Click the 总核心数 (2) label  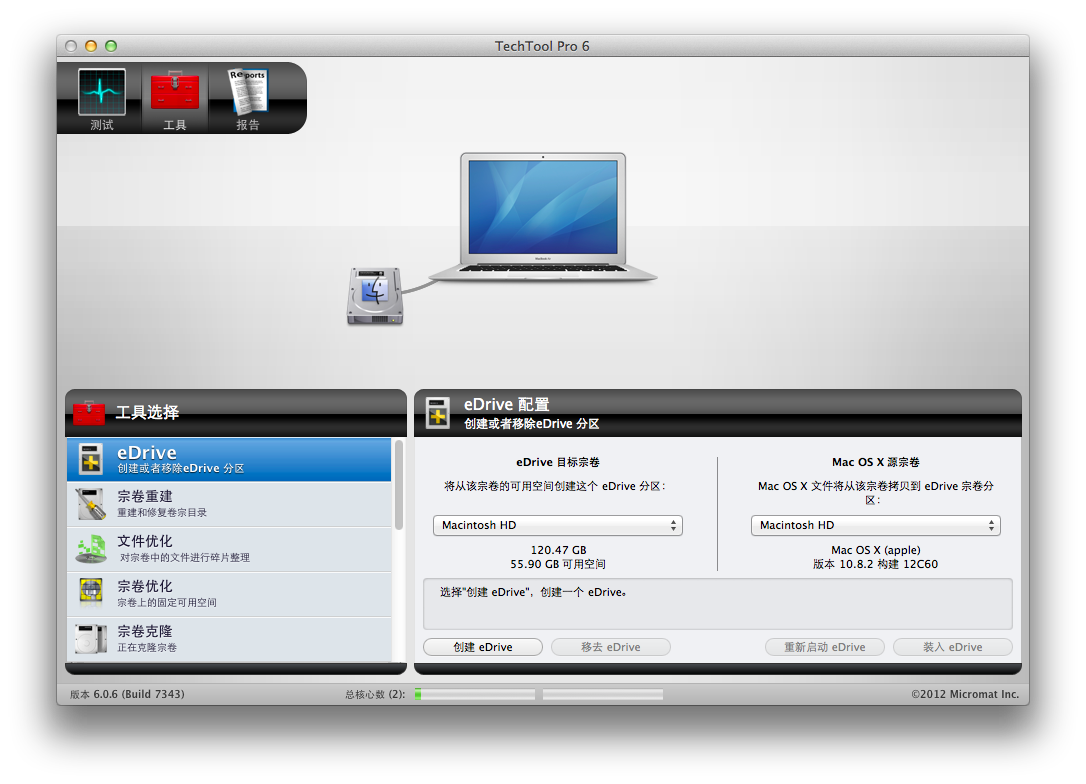click(375, 694)
